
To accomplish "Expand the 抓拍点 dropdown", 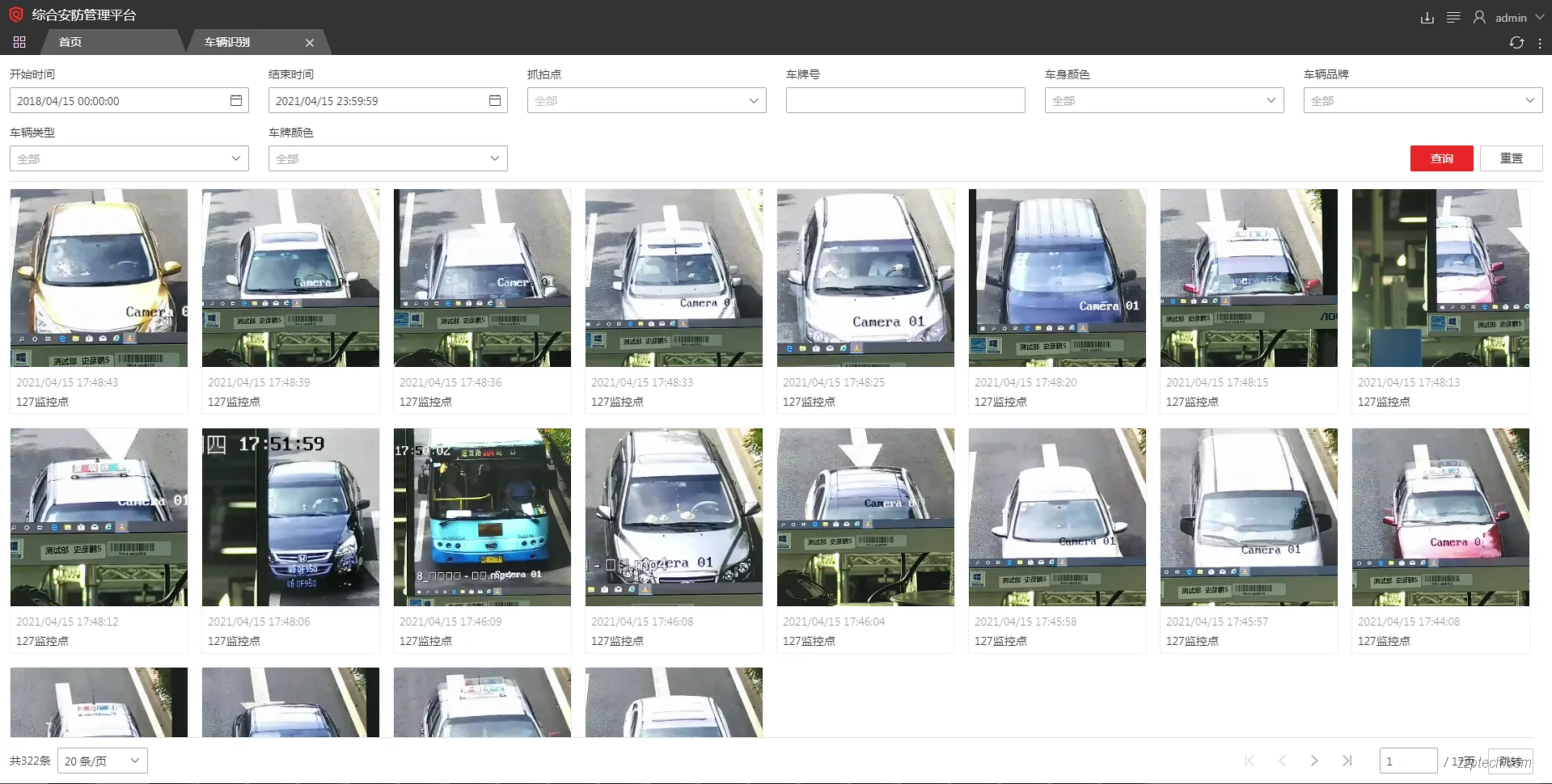I will [646, 100].
